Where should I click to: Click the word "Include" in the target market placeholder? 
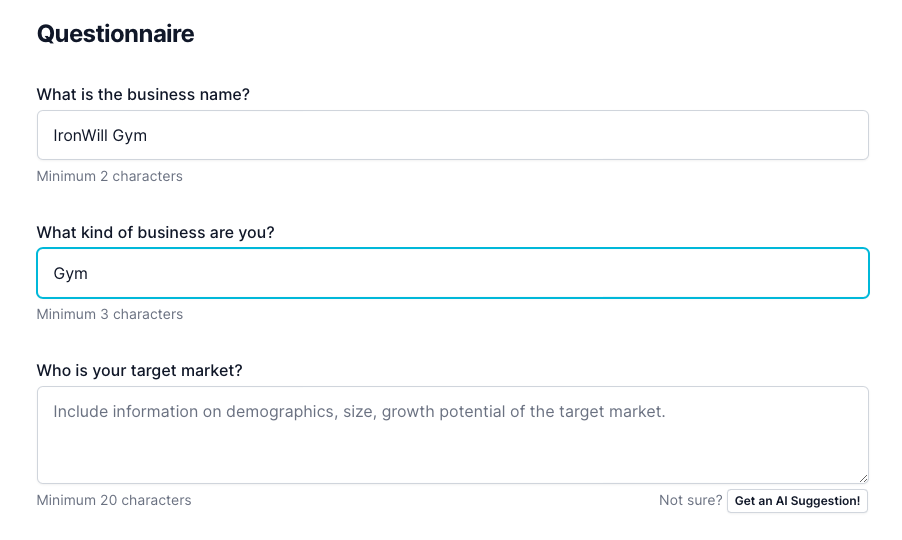pyautogui.click(x=80, y=411)
